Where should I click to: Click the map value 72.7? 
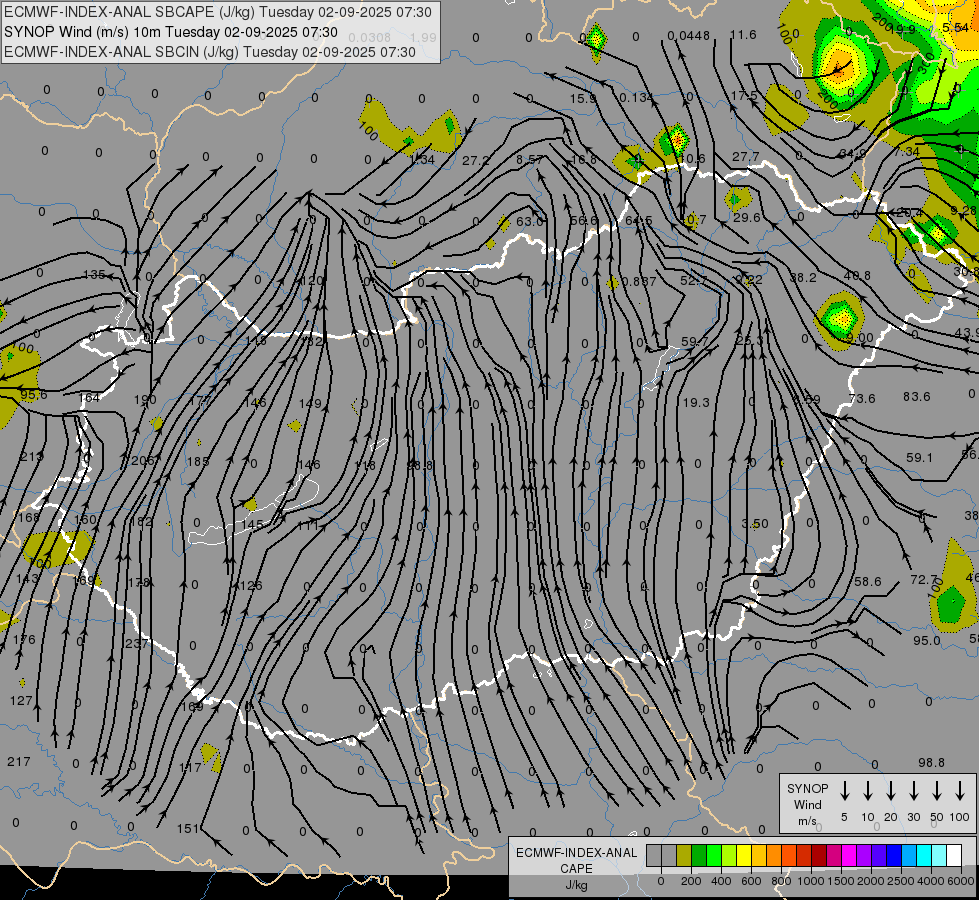923,580
